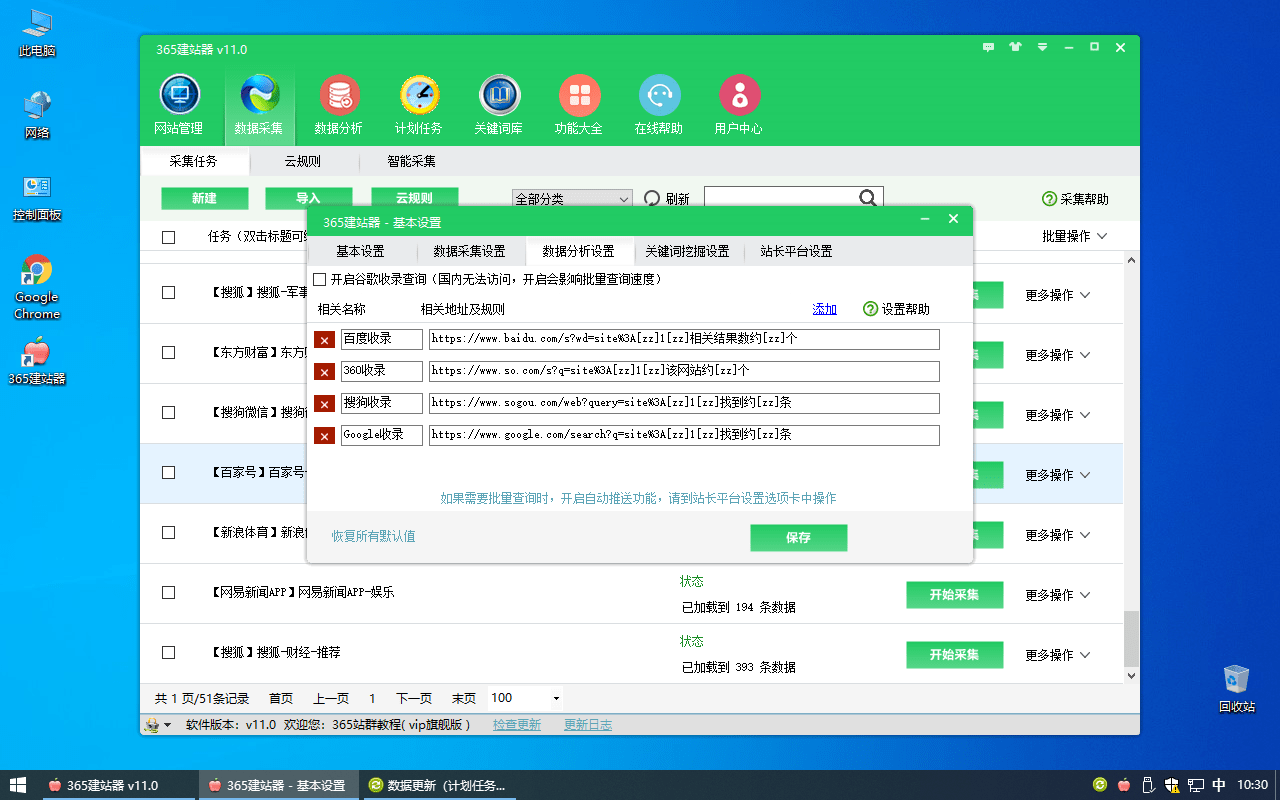This screenshot has height=800, width=1280.
Task: Click Windows Security tray icon
Action: coord(1172,785)
